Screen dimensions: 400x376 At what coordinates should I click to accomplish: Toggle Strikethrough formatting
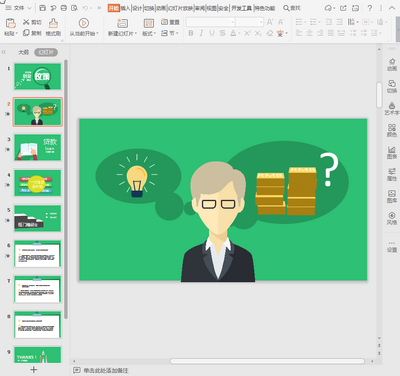coord(222,33)
